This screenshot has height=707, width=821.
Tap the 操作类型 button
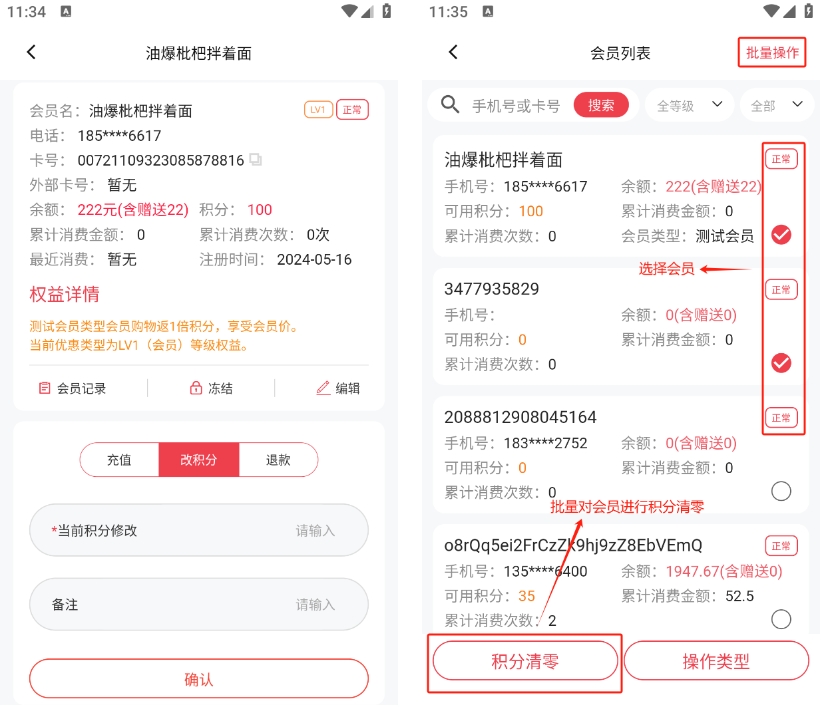(x=716, y=661)
